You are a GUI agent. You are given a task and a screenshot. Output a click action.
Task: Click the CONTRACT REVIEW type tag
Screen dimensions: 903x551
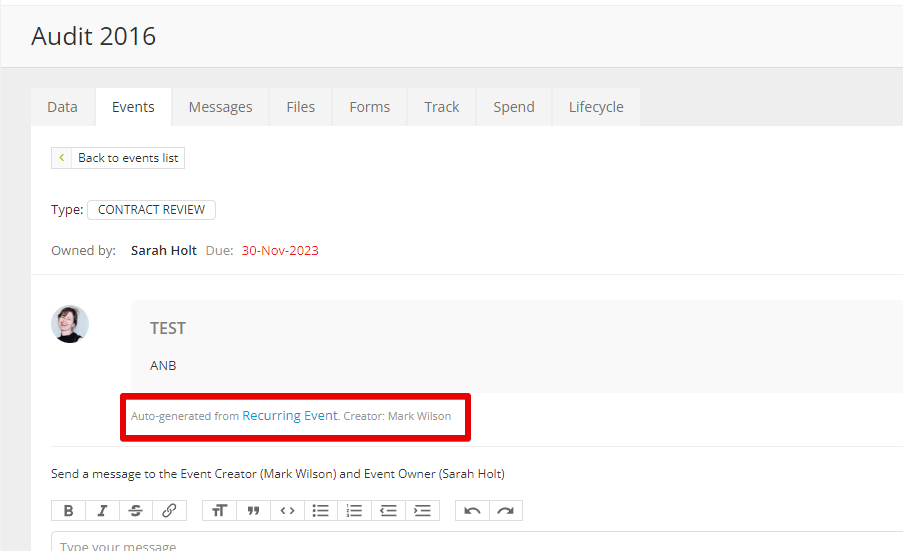pos(151,210)
